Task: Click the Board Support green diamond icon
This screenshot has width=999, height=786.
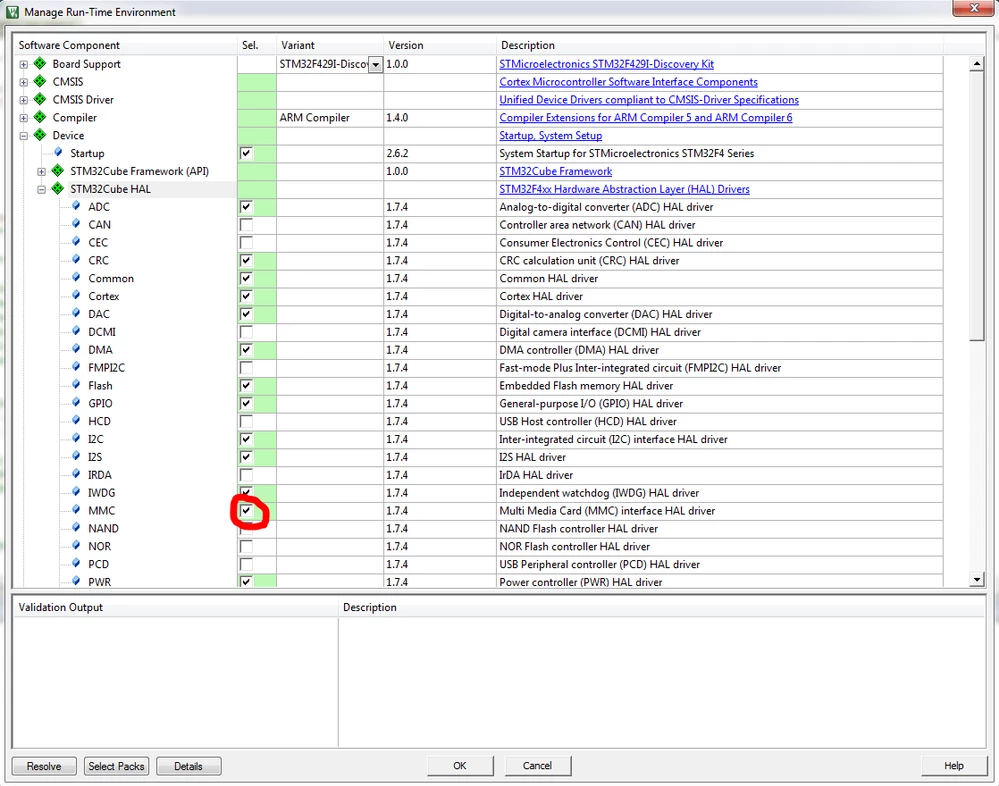Action: click(x=40, y=63)
